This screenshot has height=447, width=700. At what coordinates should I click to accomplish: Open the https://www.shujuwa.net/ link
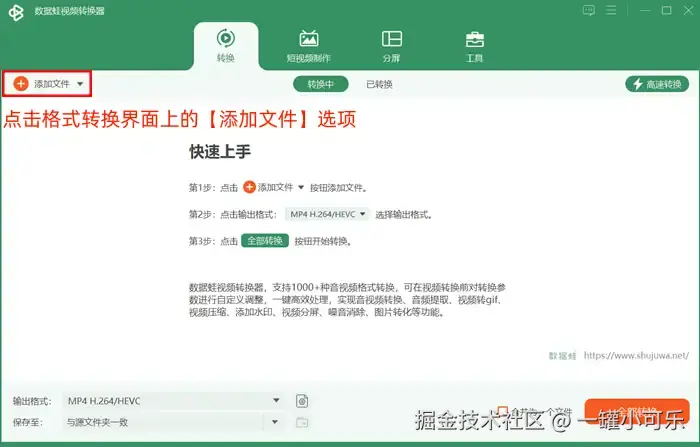[636, 355]
